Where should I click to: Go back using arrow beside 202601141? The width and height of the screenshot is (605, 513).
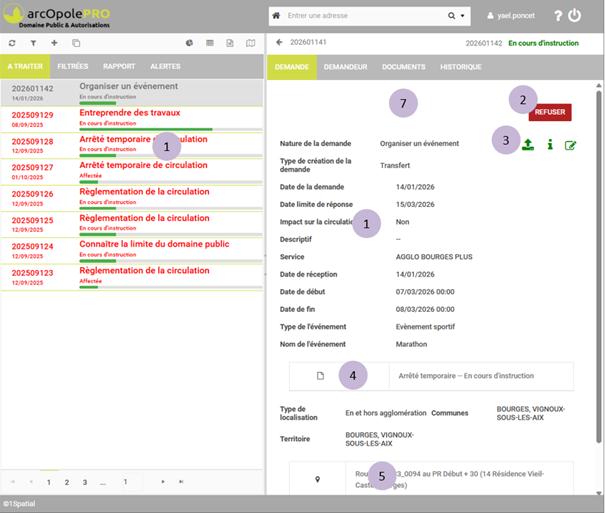click(280, 44)
